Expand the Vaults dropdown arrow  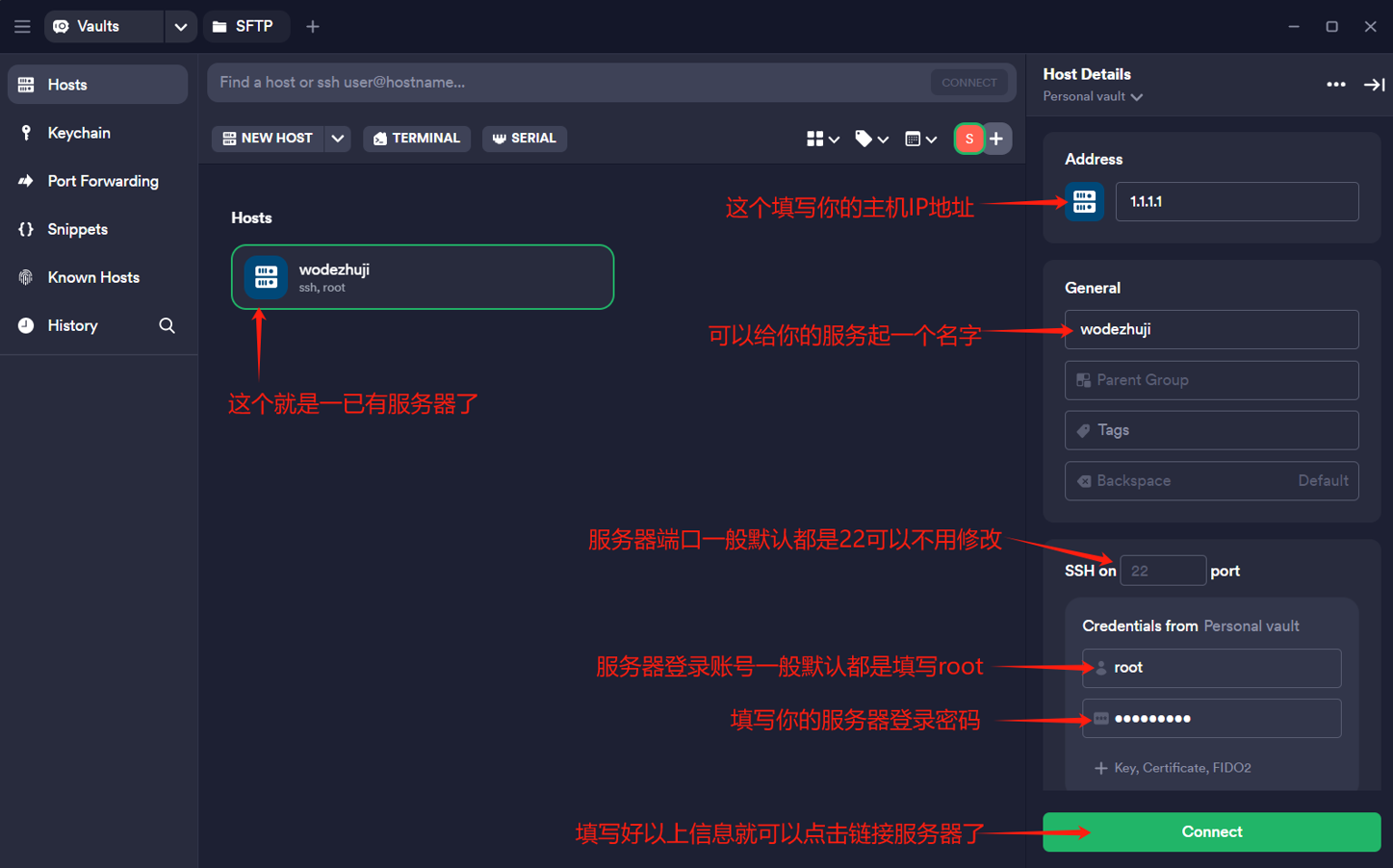tap(180, 27)
